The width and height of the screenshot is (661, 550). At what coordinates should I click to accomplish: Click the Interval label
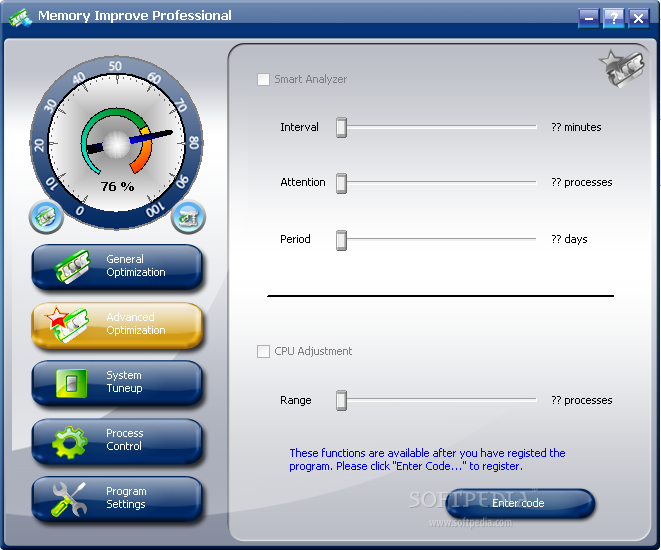click(x=299, y=127)
